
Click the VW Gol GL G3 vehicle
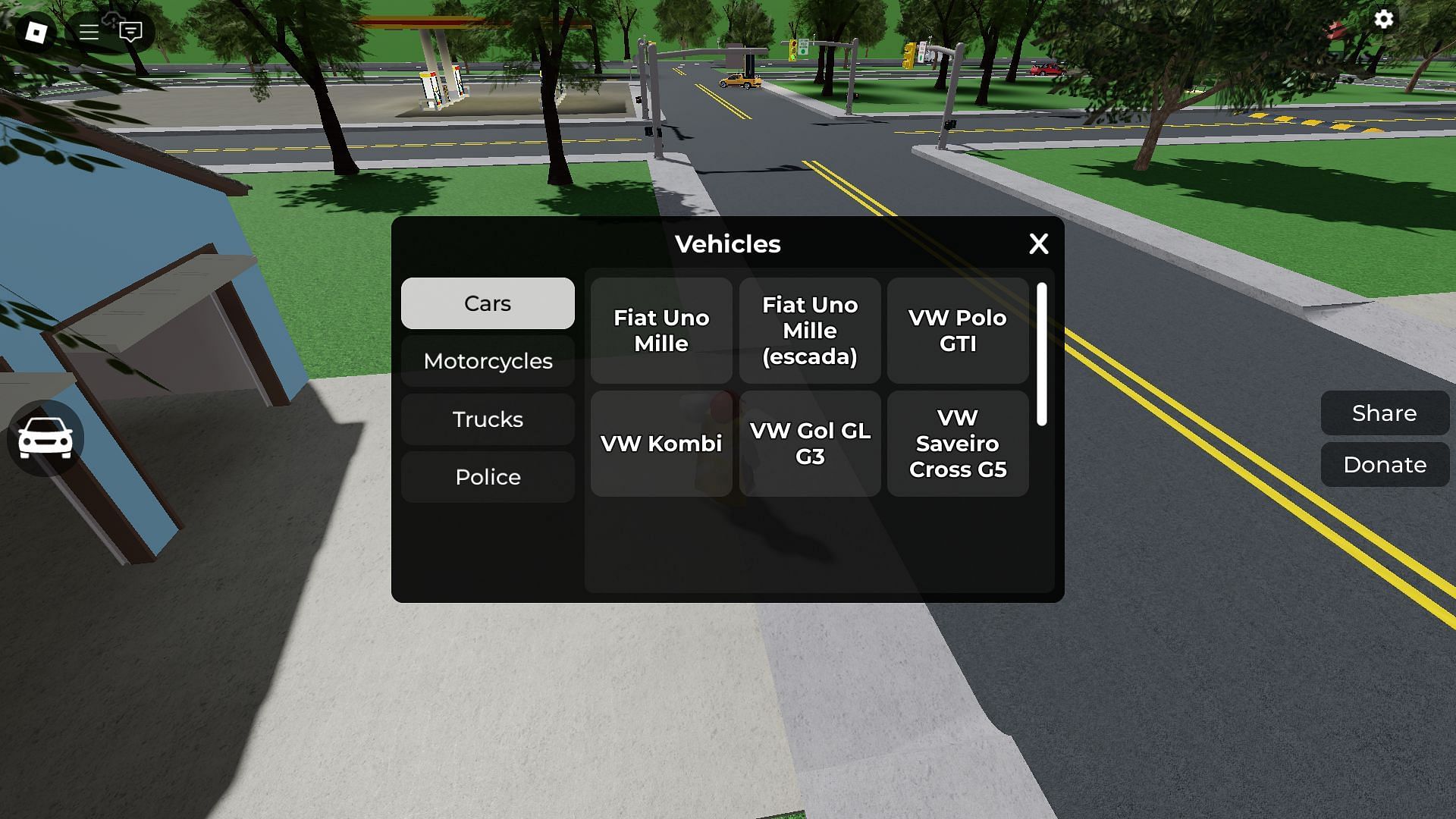pos(809,443)
